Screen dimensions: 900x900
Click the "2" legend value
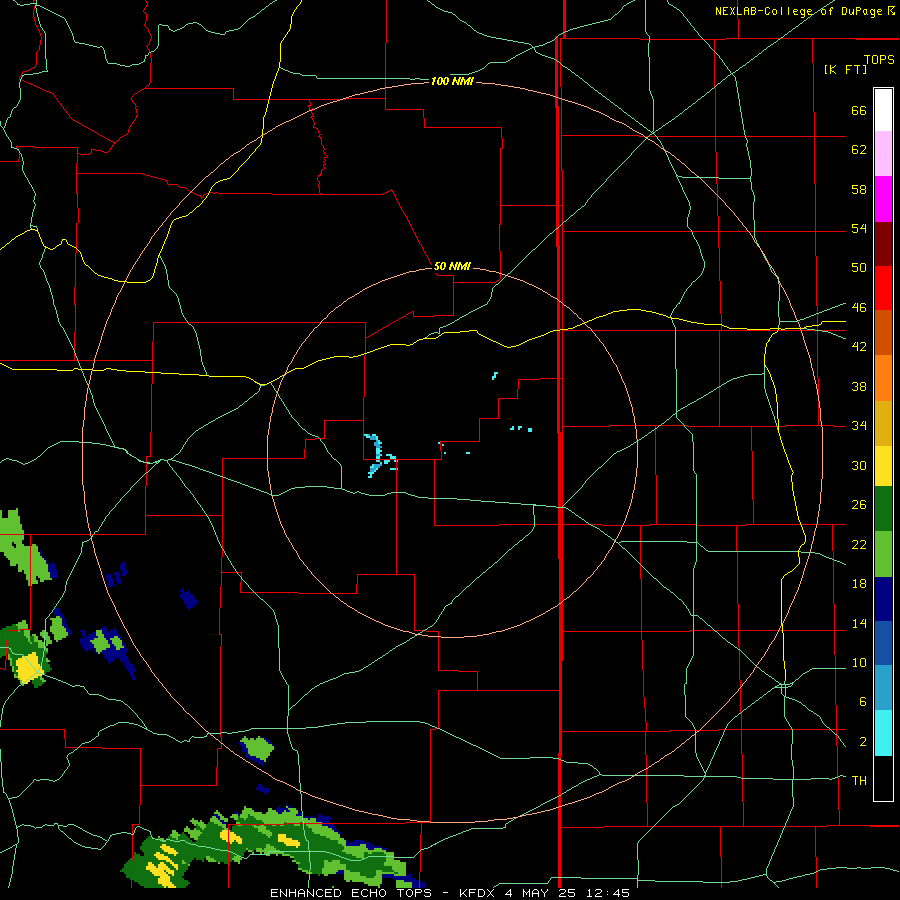click(862, 742)
